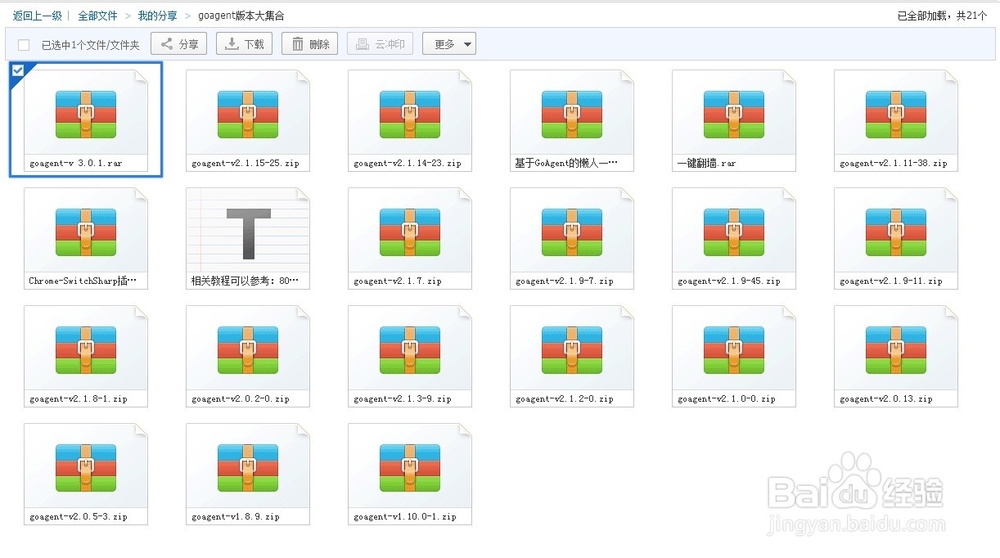1000x558 pixels.
Task: Select the goagent-v2.1.11-38.zip archive icon
Action: 895,115
